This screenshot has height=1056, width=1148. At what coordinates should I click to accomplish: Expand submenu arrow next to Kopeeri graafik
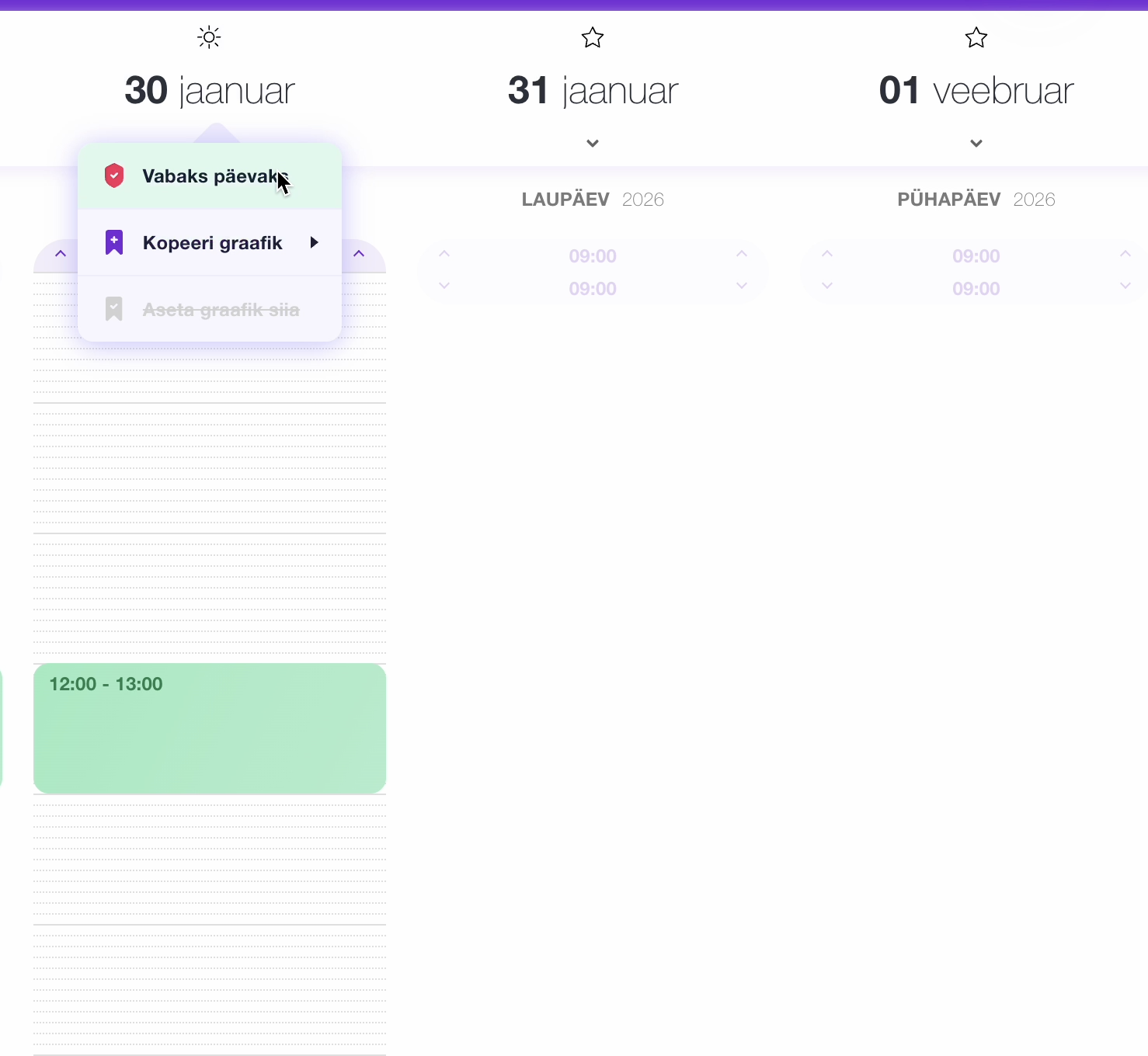(315, 242)
